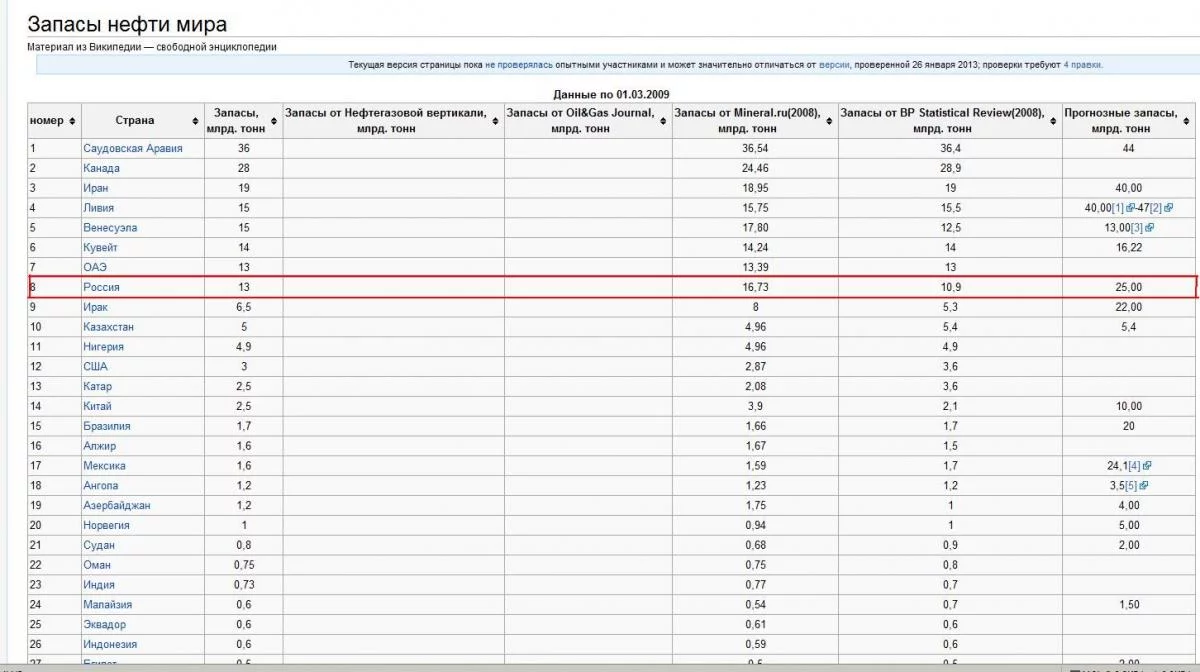1200x672 pixels.
Task: Select Кувейт forecast value 16,22
Action: pos(1128,248)
